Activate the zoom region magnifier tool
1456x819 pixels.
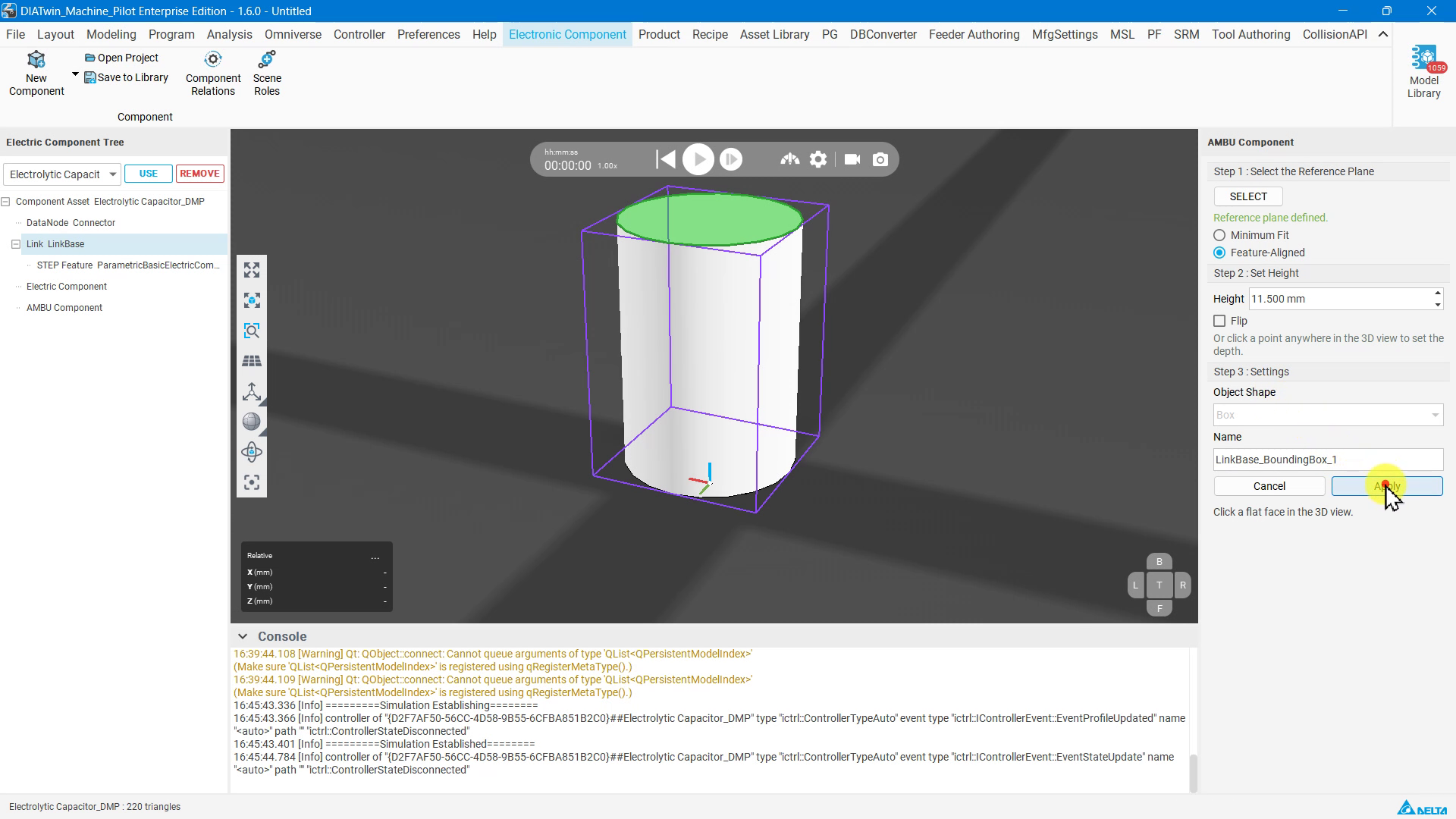(252, 331)
